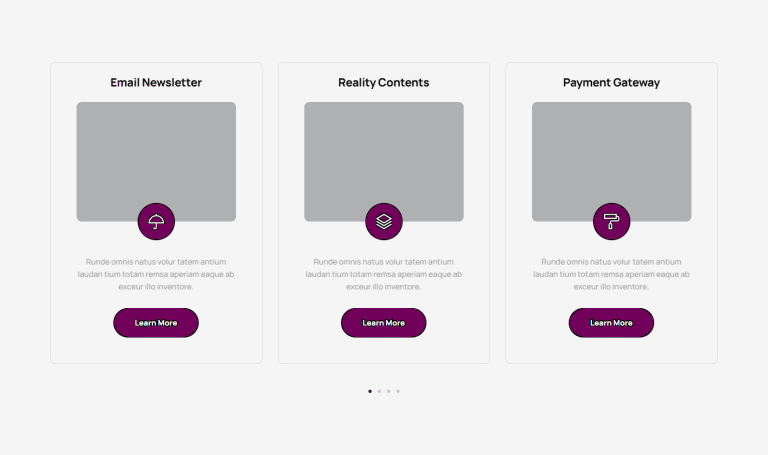The width and height of the screenshot is (768, 455).
Task: Jump to the third carousel slide dot
Action: (x=388, y=391)
